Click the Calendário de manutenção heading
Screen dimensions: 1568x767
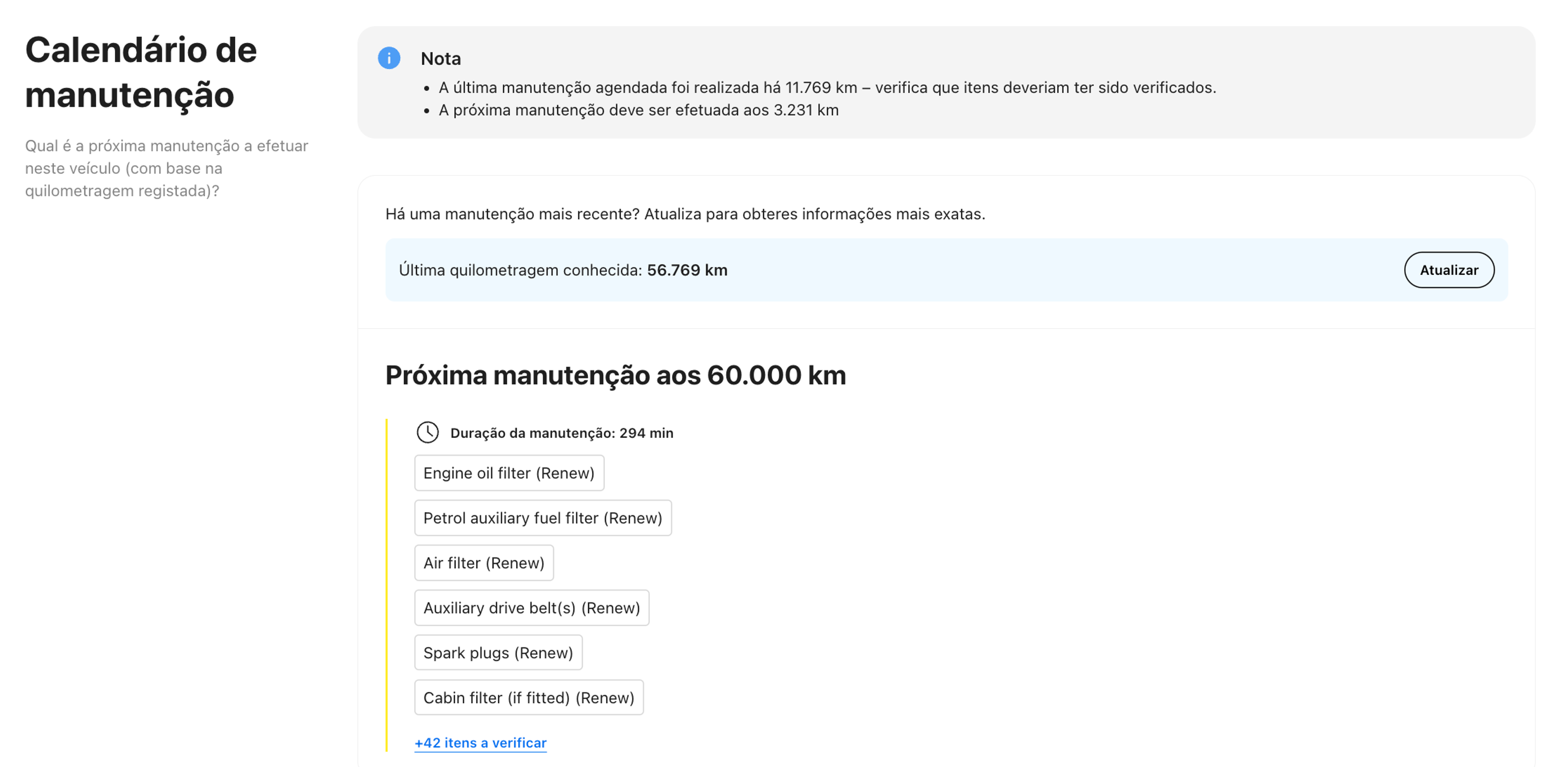pos(140,72)
